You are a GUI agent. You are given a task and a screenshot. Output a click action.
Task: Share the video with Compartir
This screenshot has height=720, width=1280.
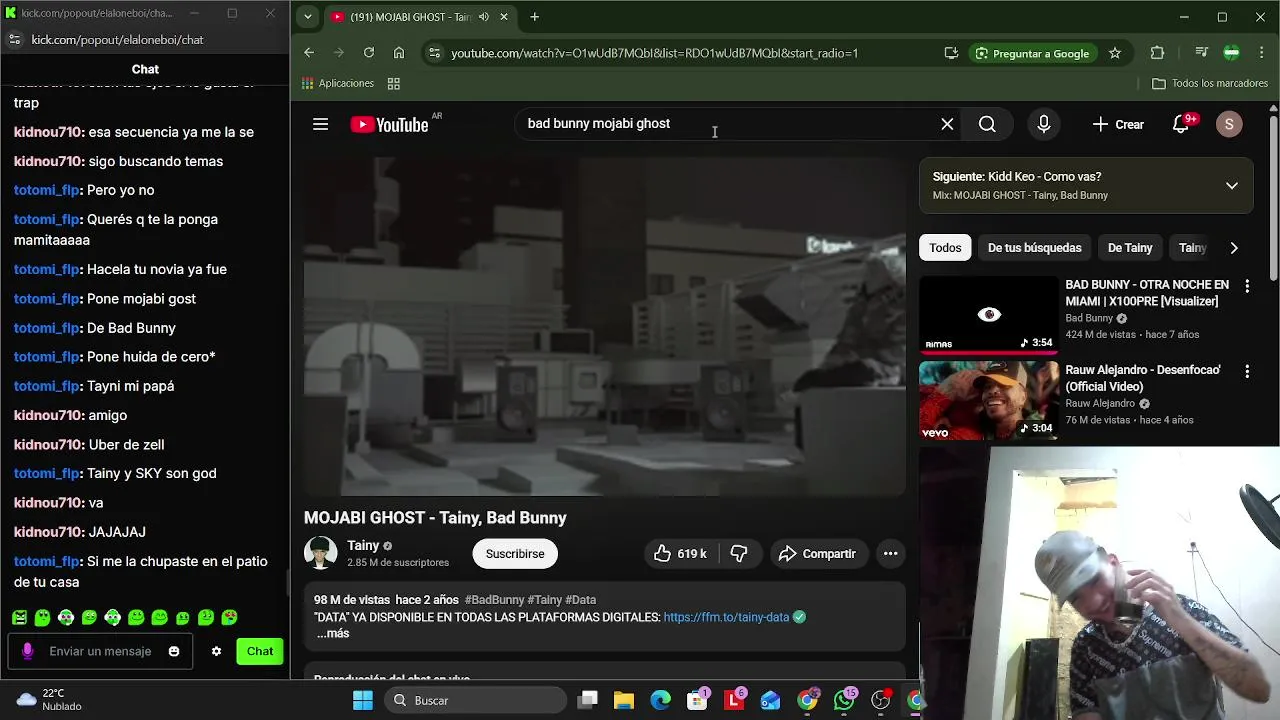tap(817, 553)
